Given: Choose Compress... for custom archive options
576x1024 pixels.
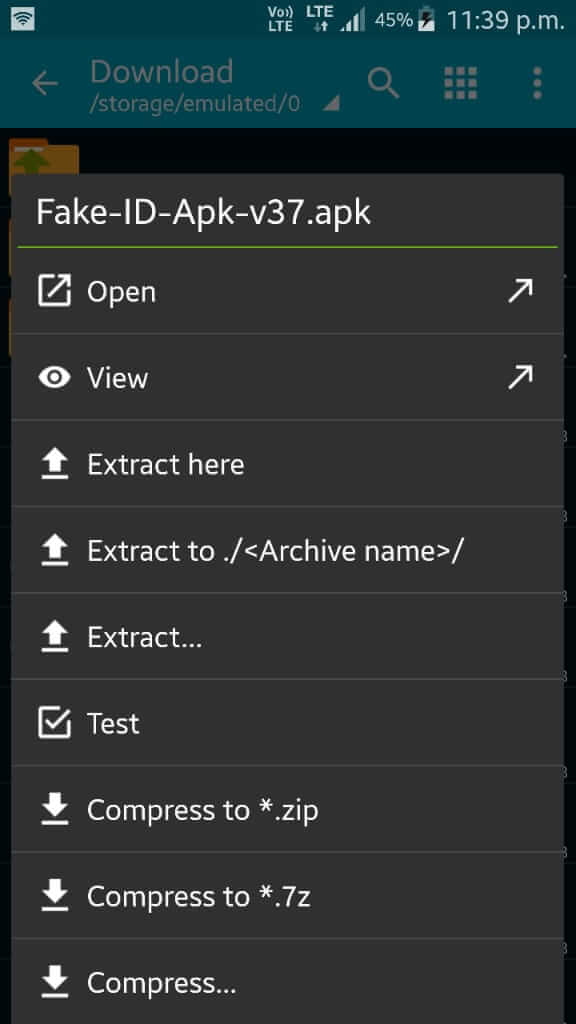Looking at the screenshot, I should tap(160, 982).
